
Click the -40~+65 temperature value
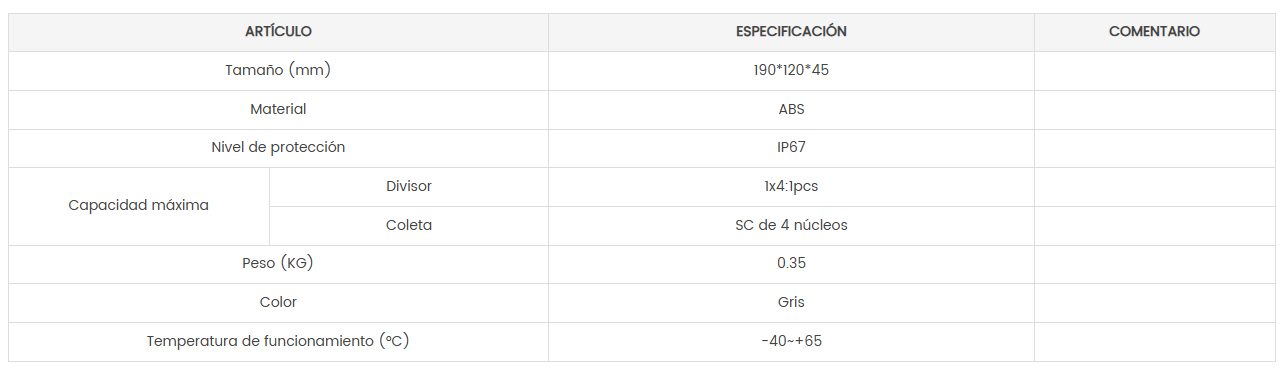pos(791,342)
